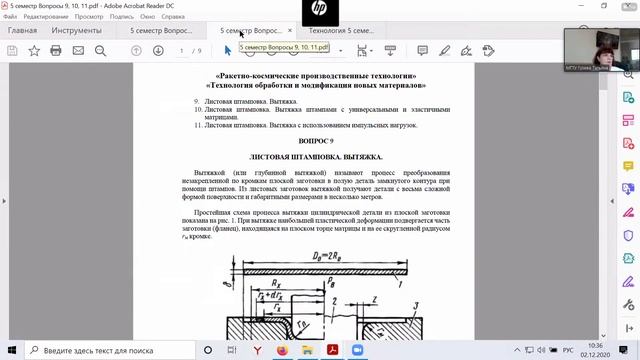Open File Explorer from taskbar
Image resolution: width=640 pixels, height=360 pixels.
pos(307,350)
